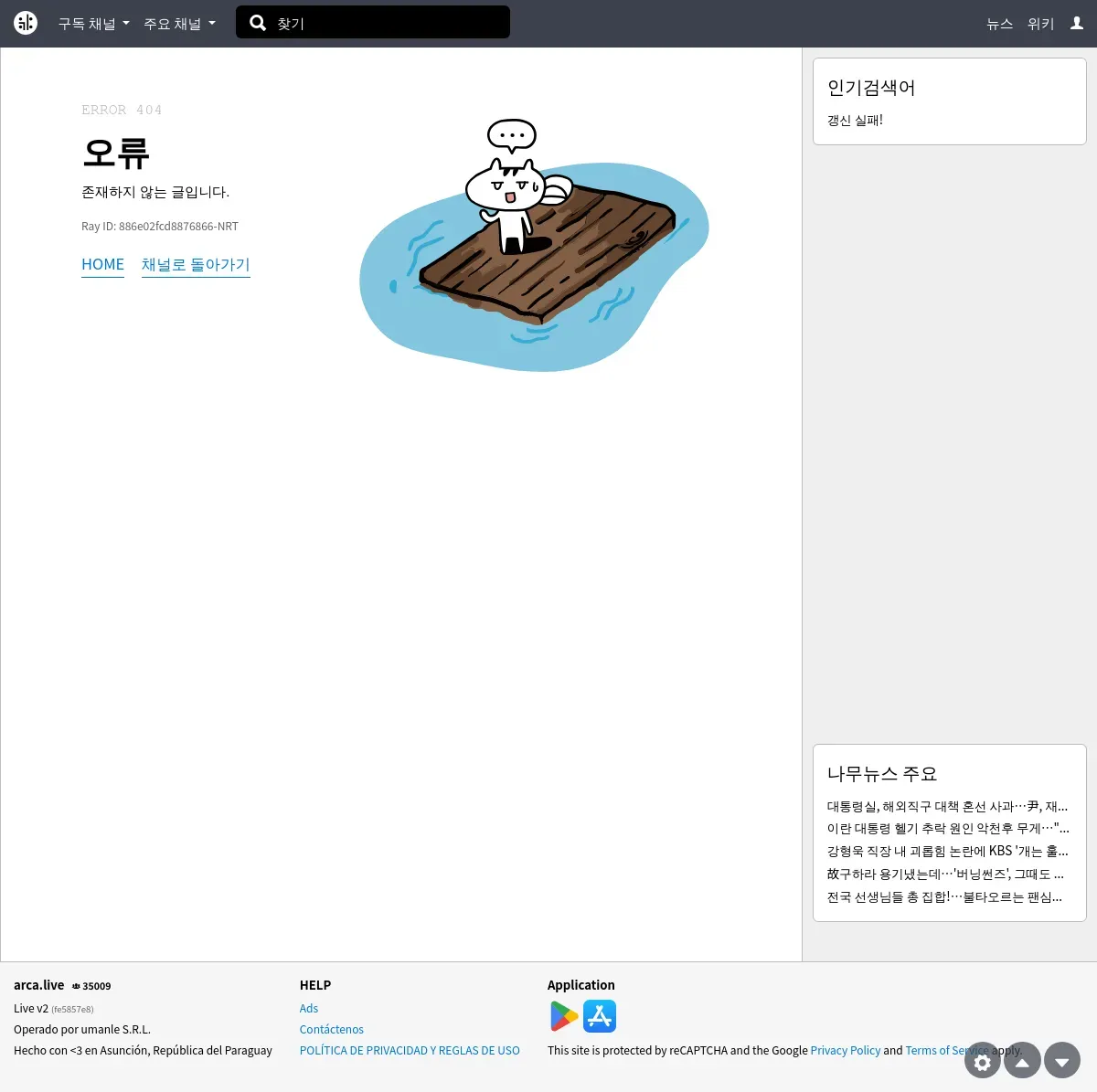Click the scroll-to-top arrow button

point(1023,1061)
